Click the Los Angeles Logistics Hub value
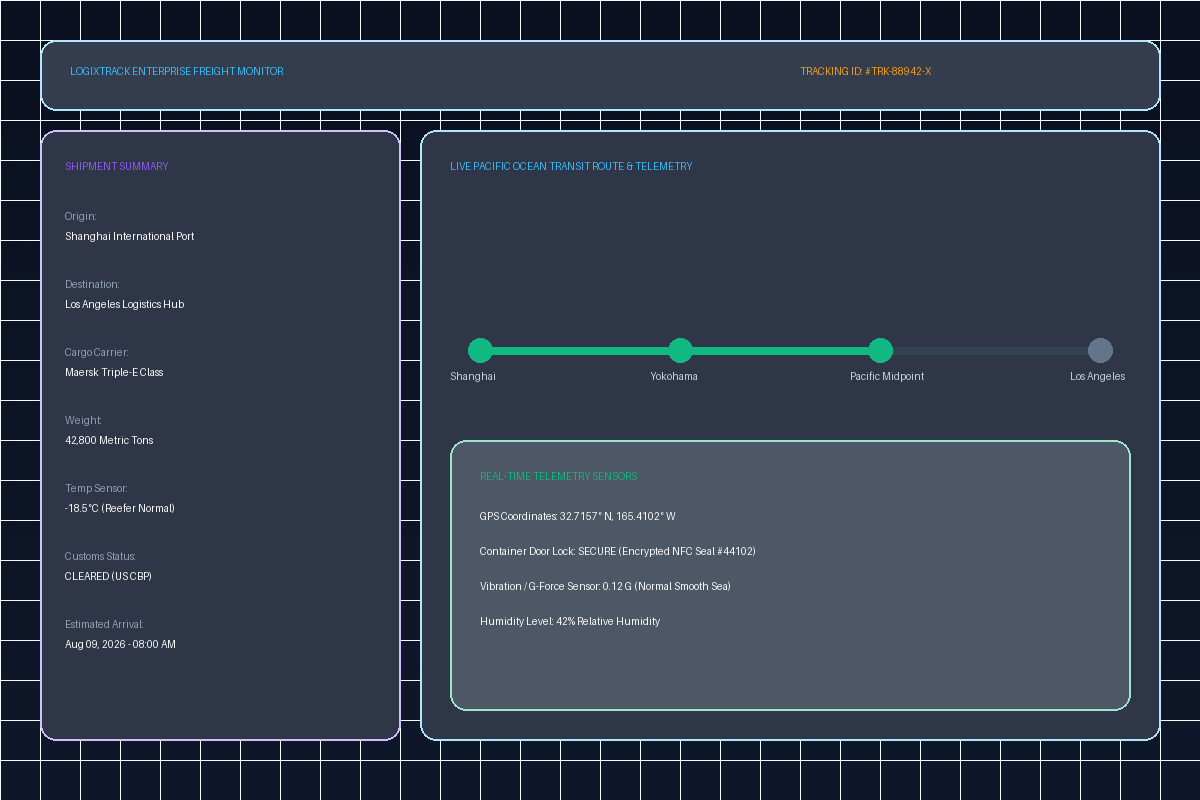Viewport: 1200px width, 800px height. 125,304
